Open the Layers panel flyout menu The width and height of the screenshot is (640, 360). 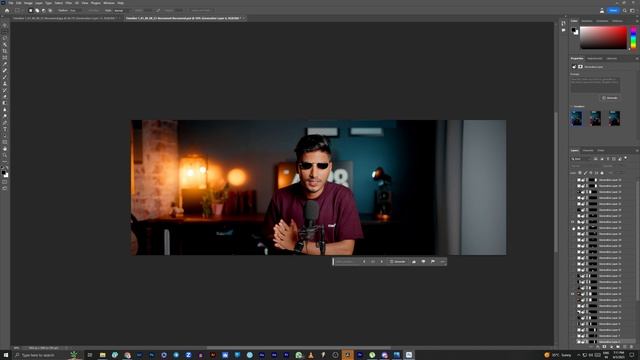(x=637, y=151)
